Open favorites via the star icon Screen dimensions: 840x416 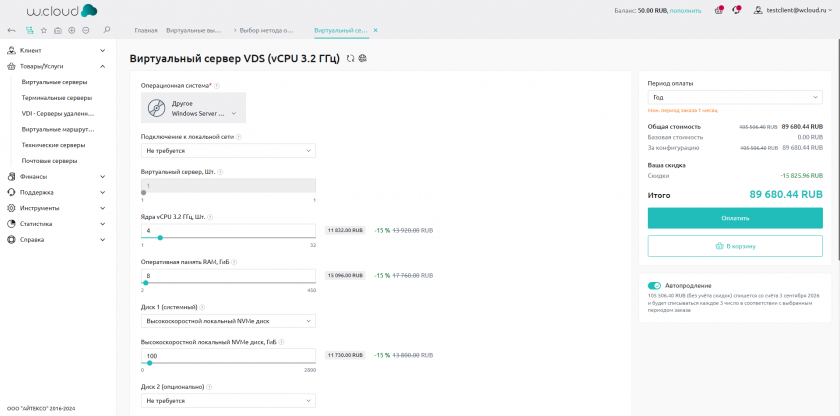pyautogui.click(x=44, y=31)
